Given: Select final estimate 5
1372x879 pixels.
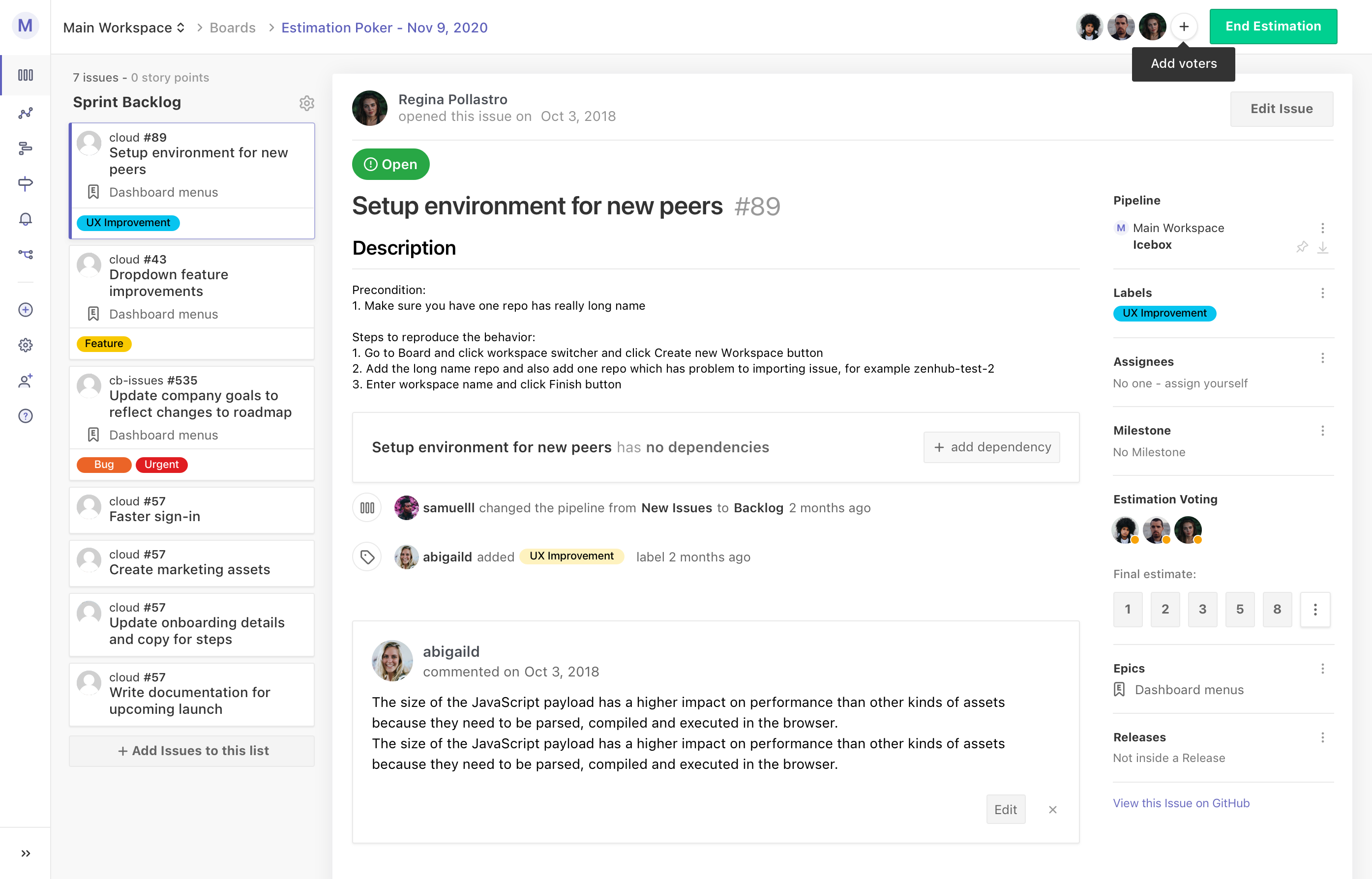Looking at the screenshot, I should click(1240, 610).
